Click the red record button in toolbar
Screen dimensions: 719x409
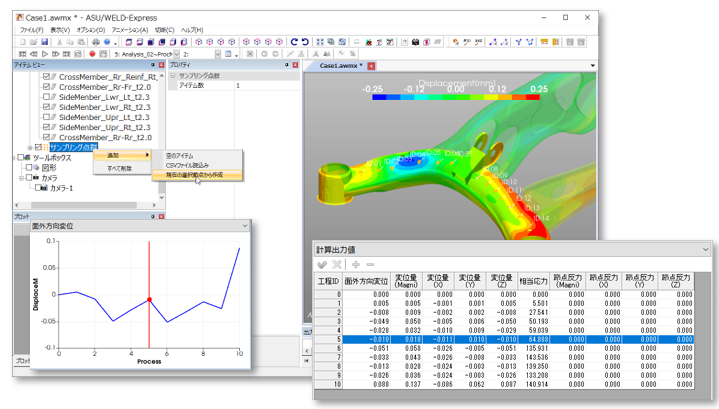91,54
